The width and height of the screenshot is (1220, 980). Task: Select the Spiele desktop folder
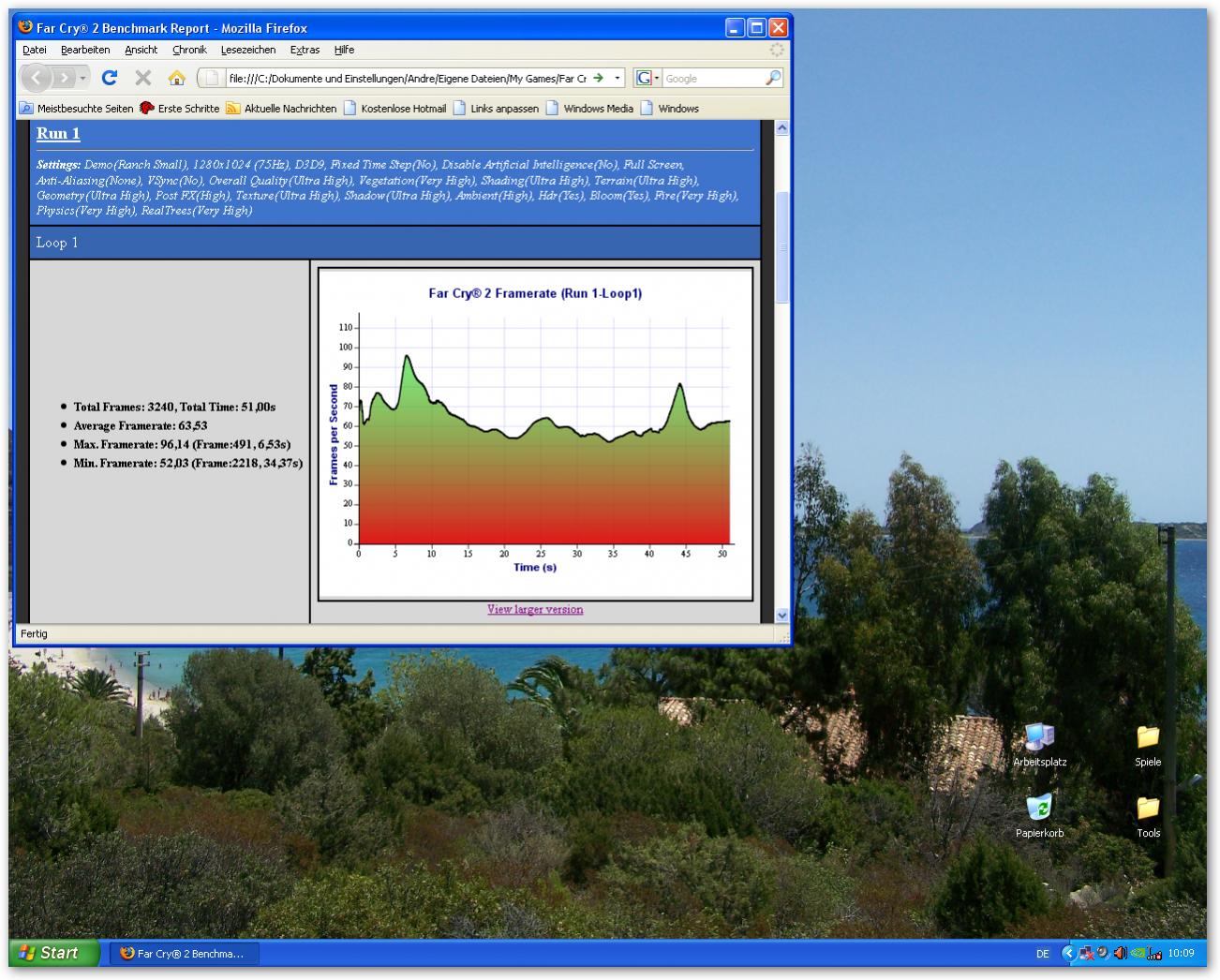tap(1148, 746)
